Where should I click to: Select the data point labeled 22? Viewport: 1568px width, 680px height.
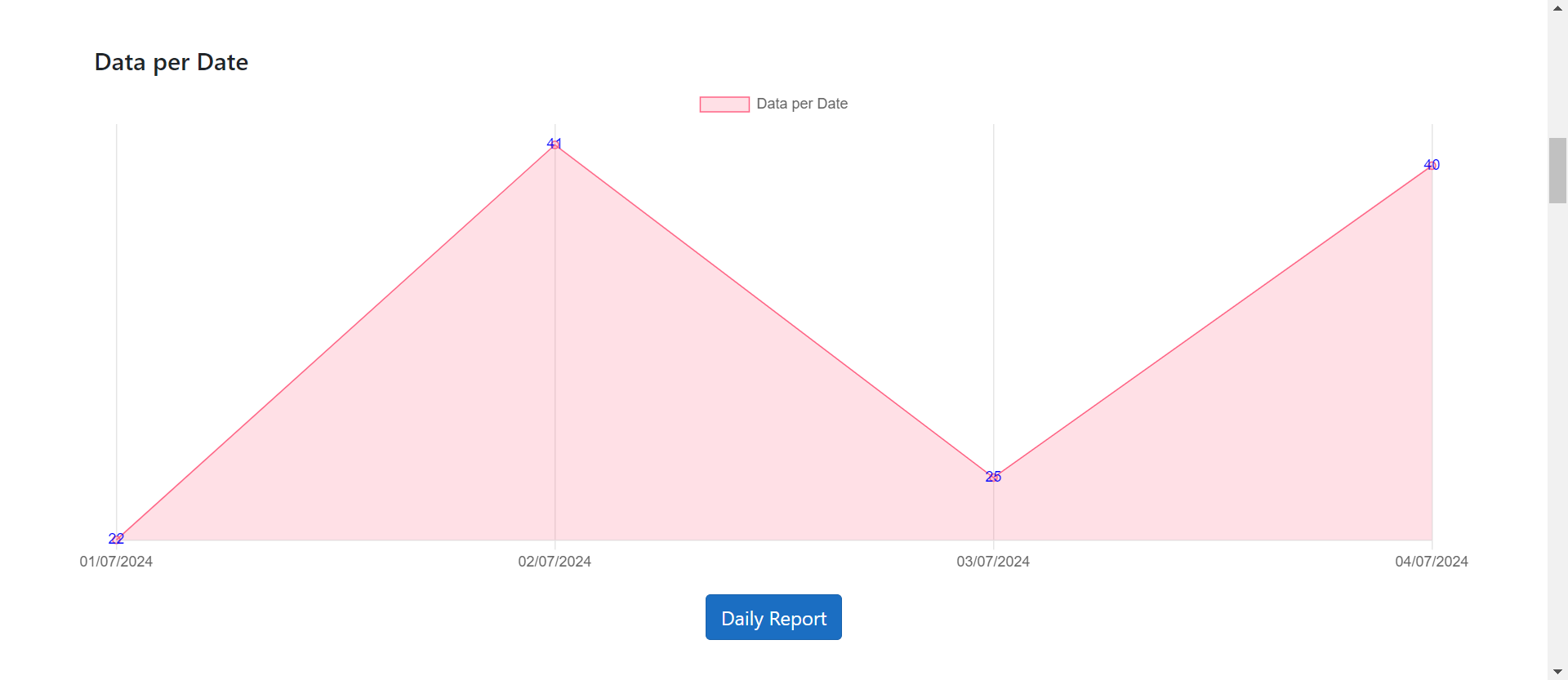117,539
